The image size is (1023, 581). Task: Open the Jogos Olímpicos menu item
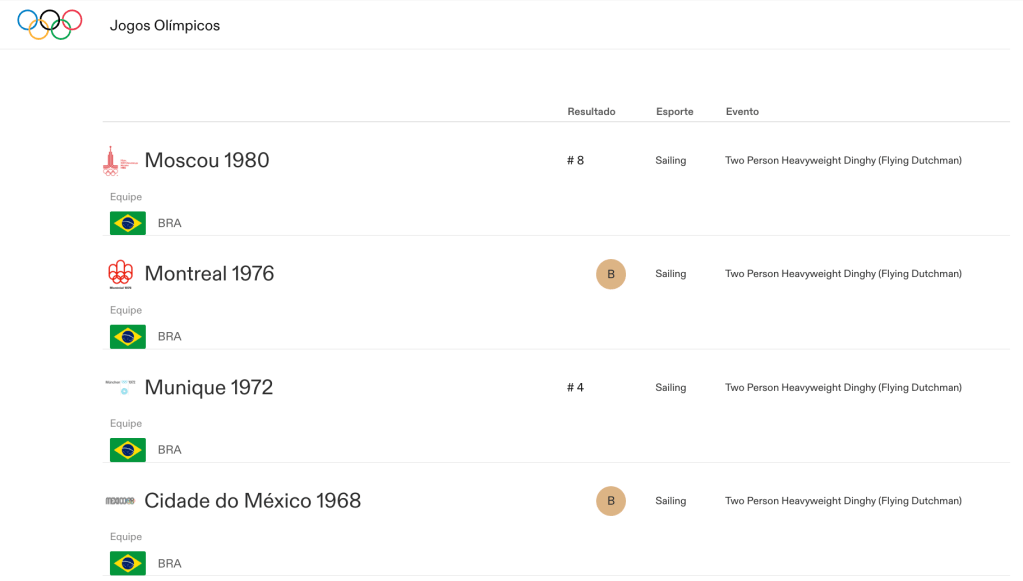pos(165,25)
